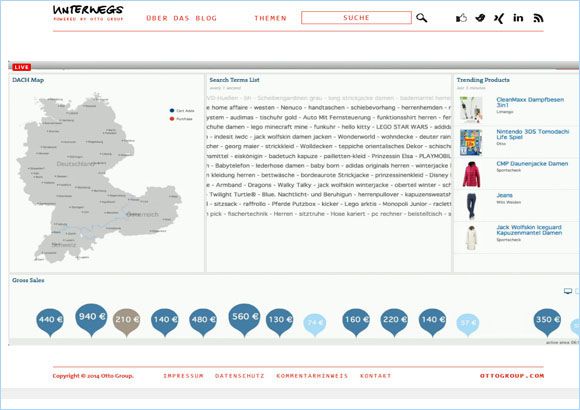Click the blue Cart Adds legend dot

[172, 110]
